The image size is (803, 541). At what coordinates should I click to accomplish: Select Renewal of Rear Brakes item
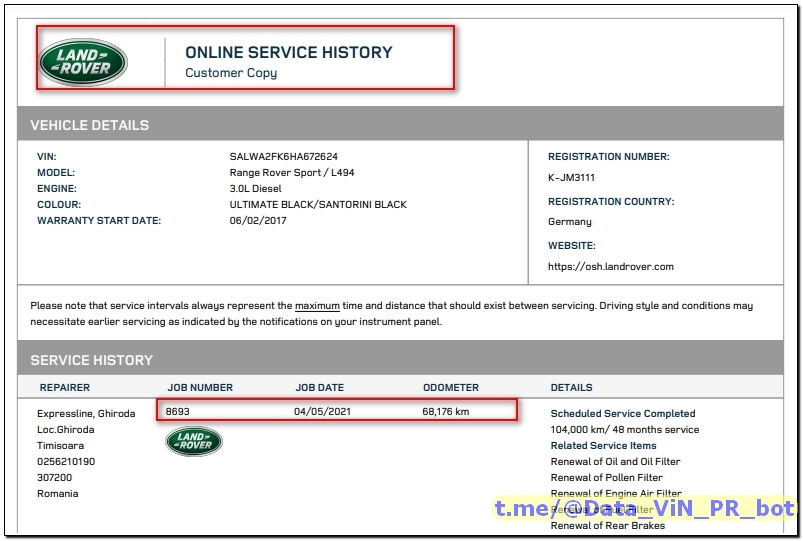[608, 525]
